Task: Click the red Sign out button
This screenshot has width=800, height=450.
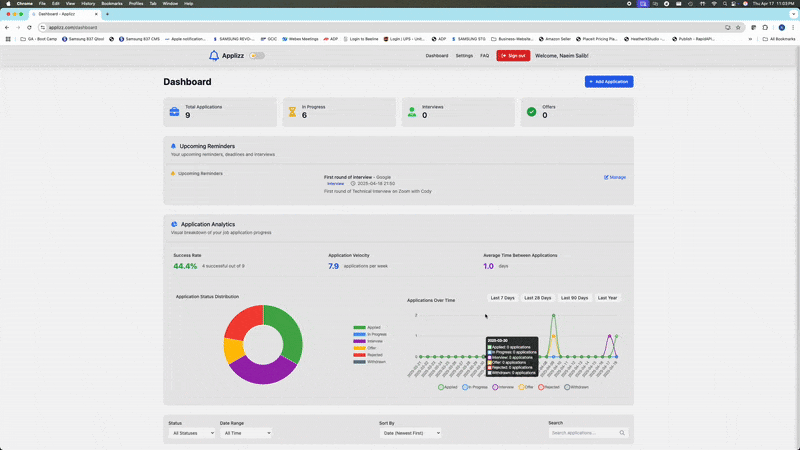Action: click(x=513, y=56)
